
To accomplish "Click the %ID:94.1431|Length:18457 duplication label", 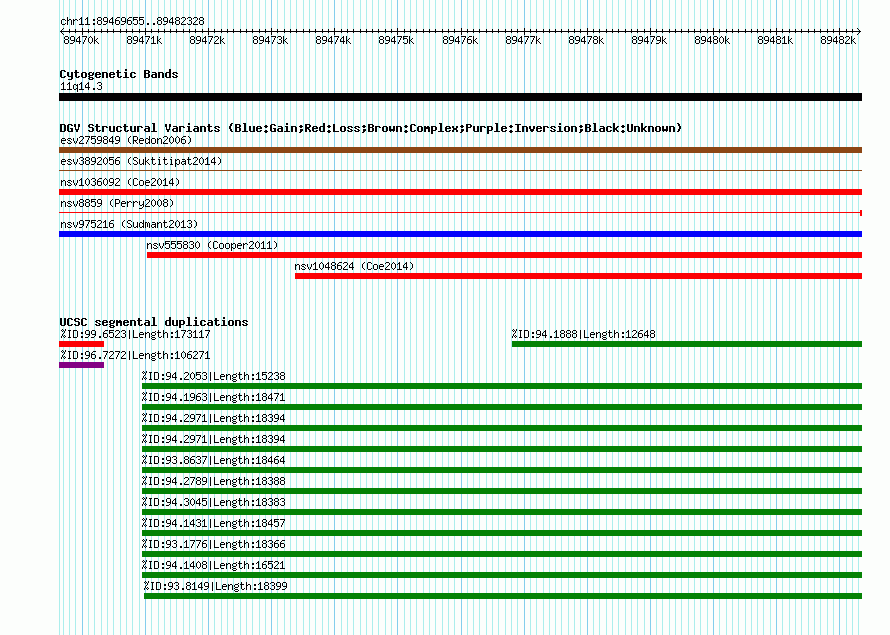I will tap(213, 523).
